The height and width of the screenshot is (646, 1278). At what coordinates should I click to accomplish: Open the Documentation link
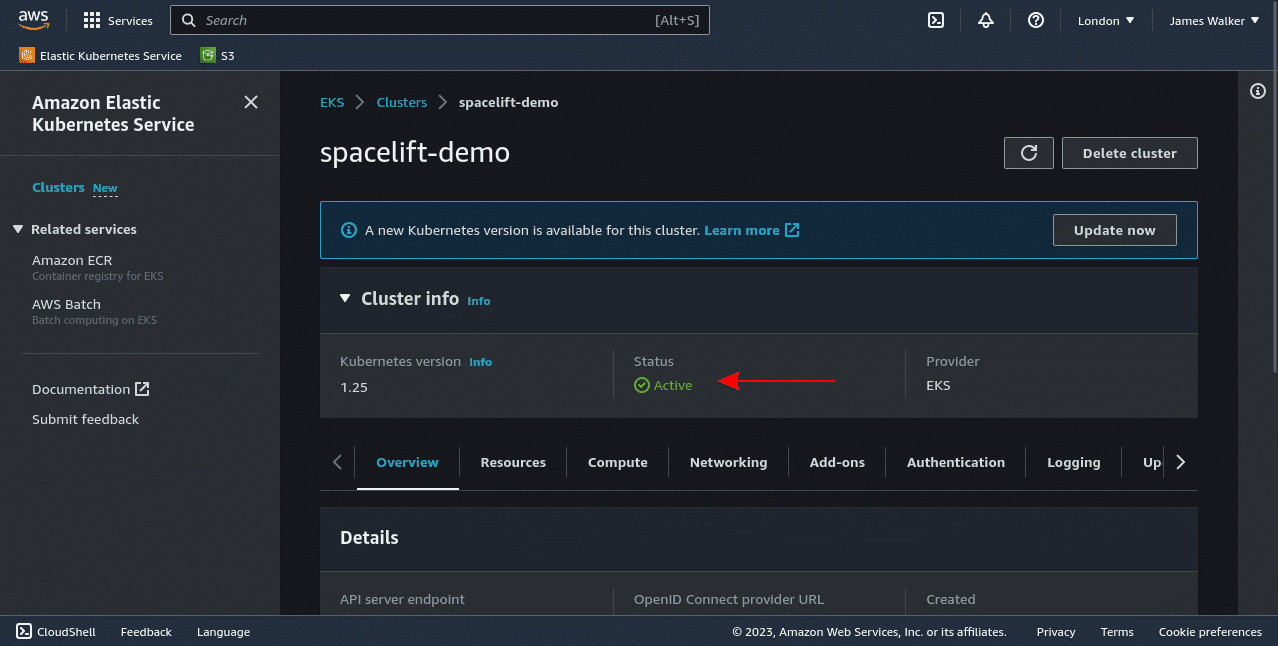(81, 389)
